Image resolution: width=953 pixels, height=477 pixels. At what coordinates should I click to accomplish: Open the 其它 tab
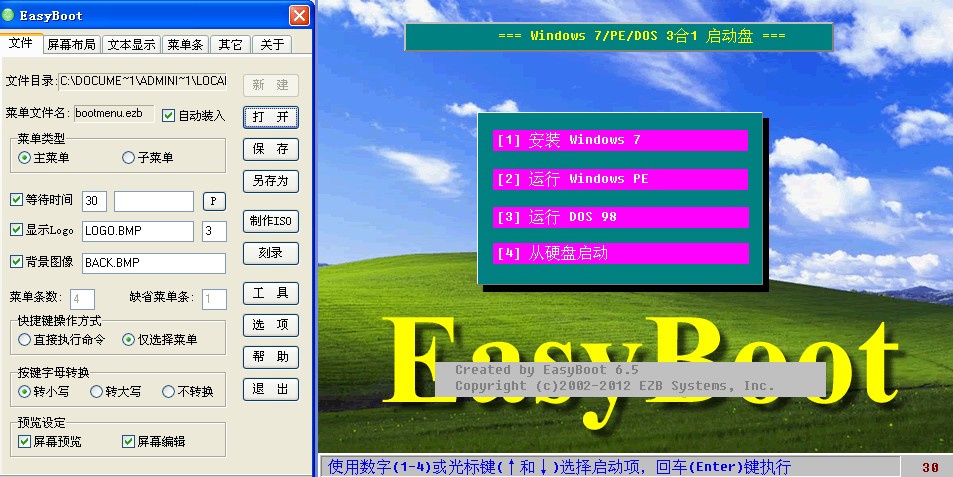click(x=230, y=44)
